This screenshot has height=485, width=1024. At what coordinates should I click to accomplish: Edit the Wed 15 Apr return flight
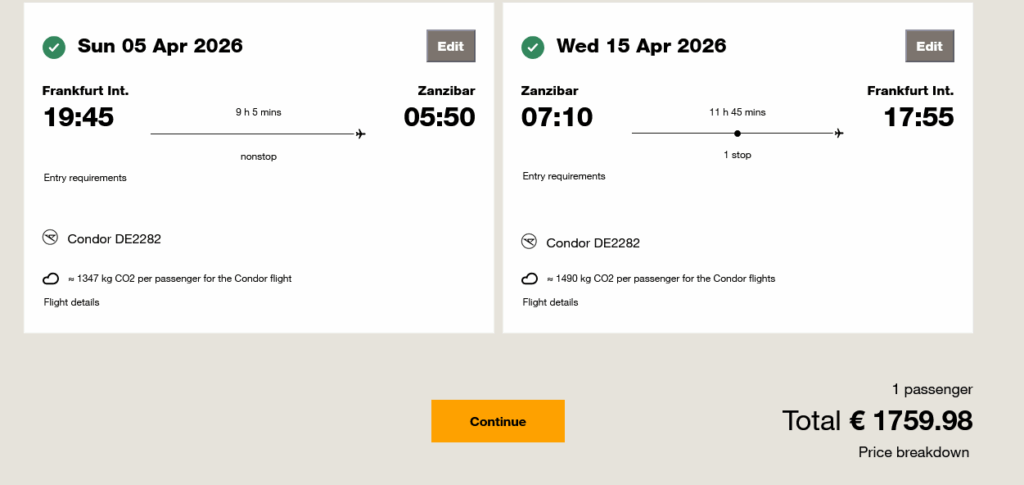pyautogui.click(x=930, y=46)
